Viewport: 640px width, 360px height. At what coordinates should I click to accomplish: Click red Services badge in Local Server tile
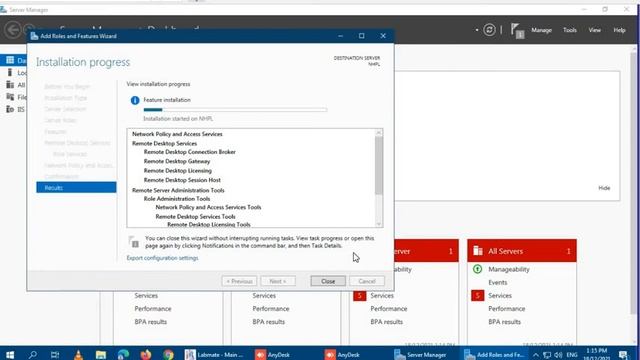pyautogui.click(x=359, y=295)
